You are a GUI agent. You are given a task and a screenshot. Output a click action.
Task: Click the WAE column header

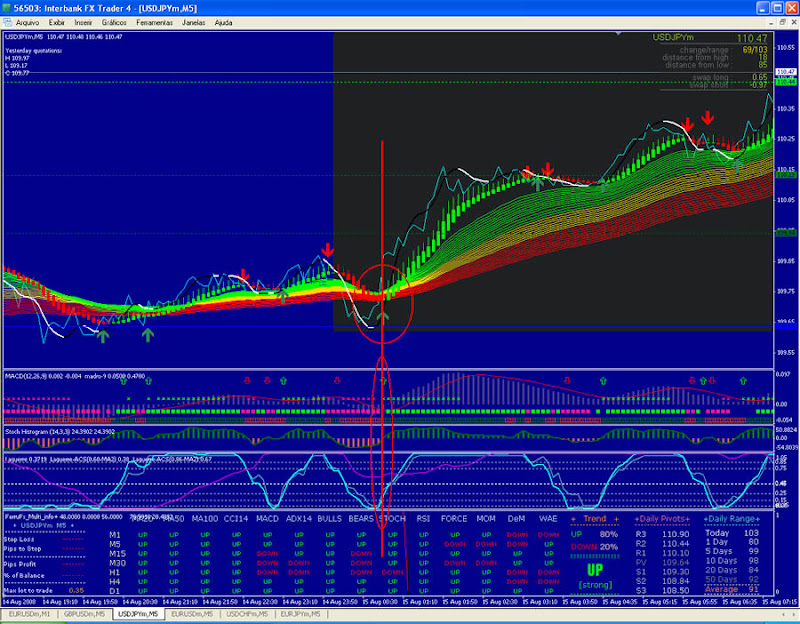[548, 519]
